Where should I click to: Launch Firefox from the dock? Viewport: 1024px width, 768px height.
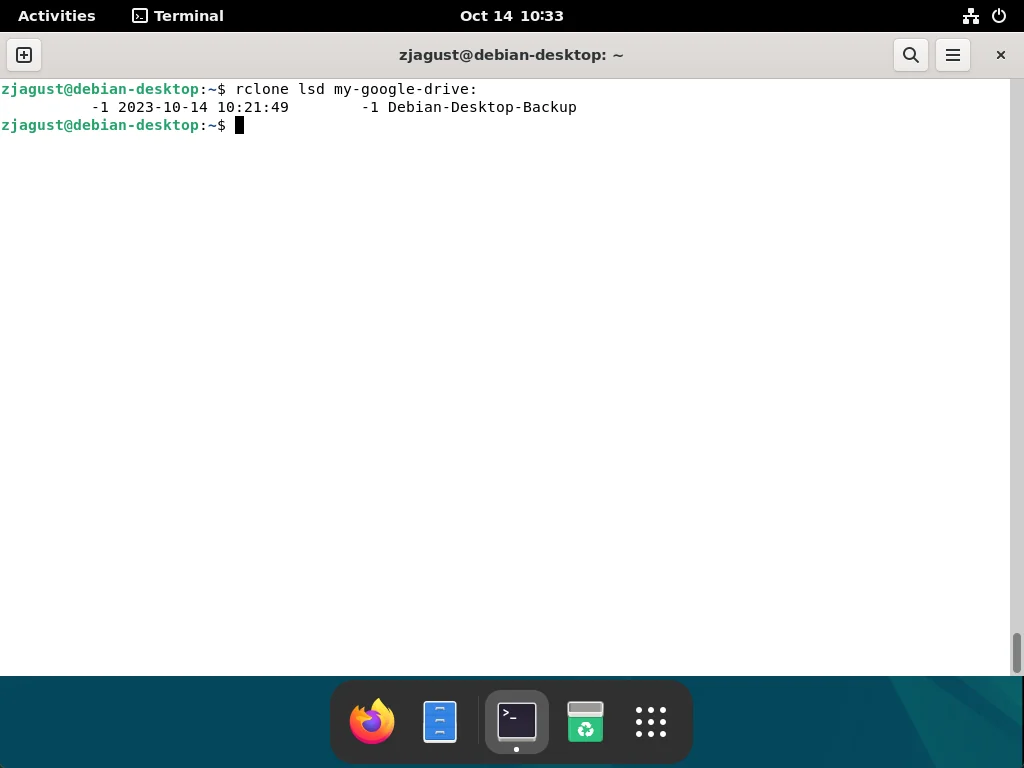click(372, 722)
